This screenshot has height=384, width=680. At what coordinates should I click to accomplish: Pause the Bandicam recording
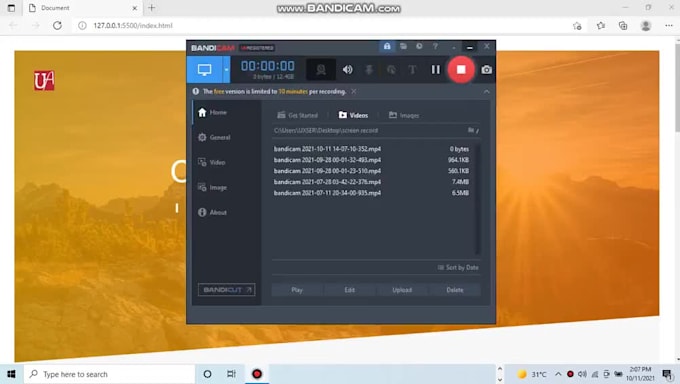pos(435,69)
